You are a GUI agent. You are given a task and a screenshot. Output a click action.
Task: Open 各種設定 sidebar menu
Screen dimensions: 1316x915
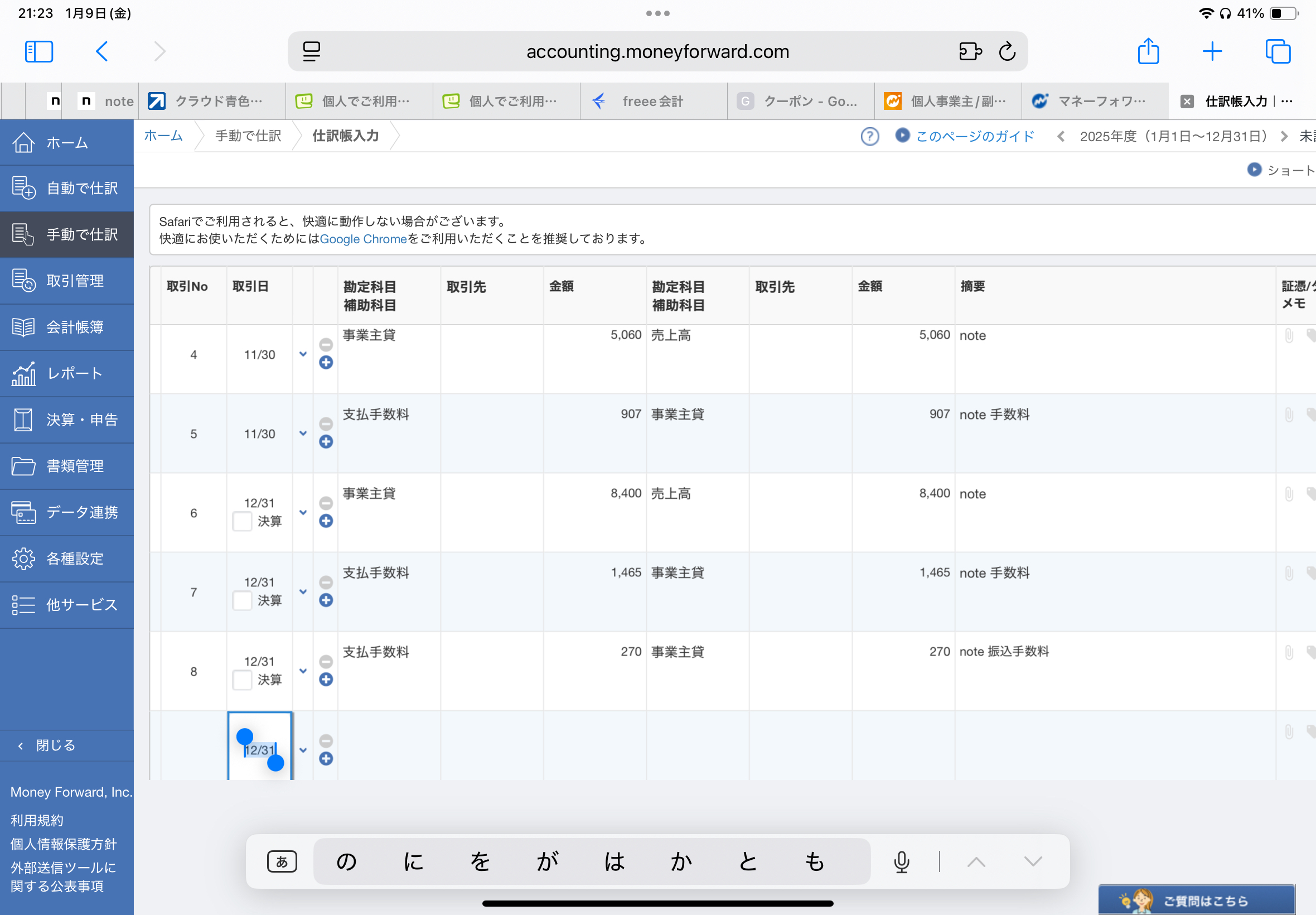[x=66, y=559]
